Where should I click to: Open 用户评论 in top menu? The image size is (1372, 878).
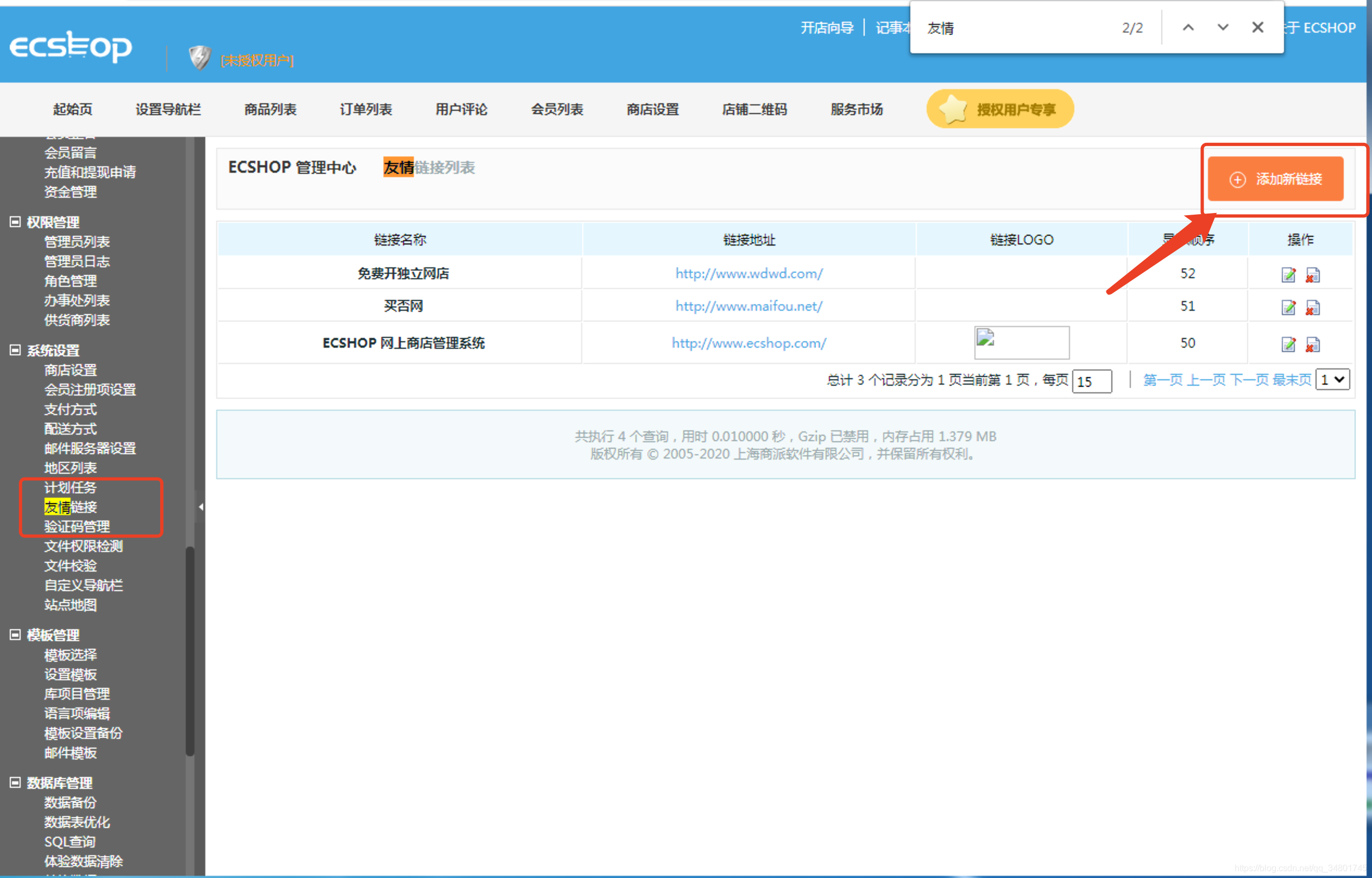462,109
